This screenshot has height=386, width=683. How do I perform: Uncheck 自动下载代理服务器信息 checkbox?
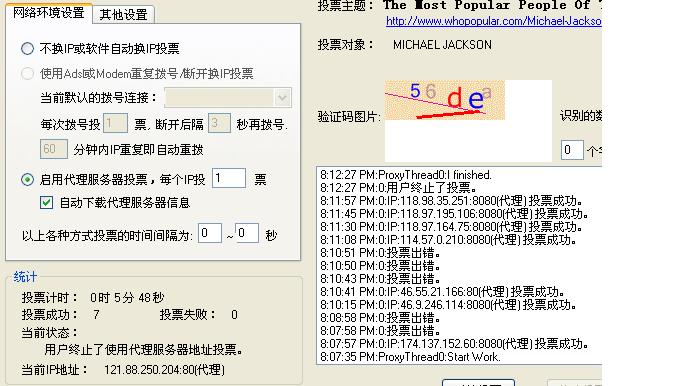pos(46,203)
